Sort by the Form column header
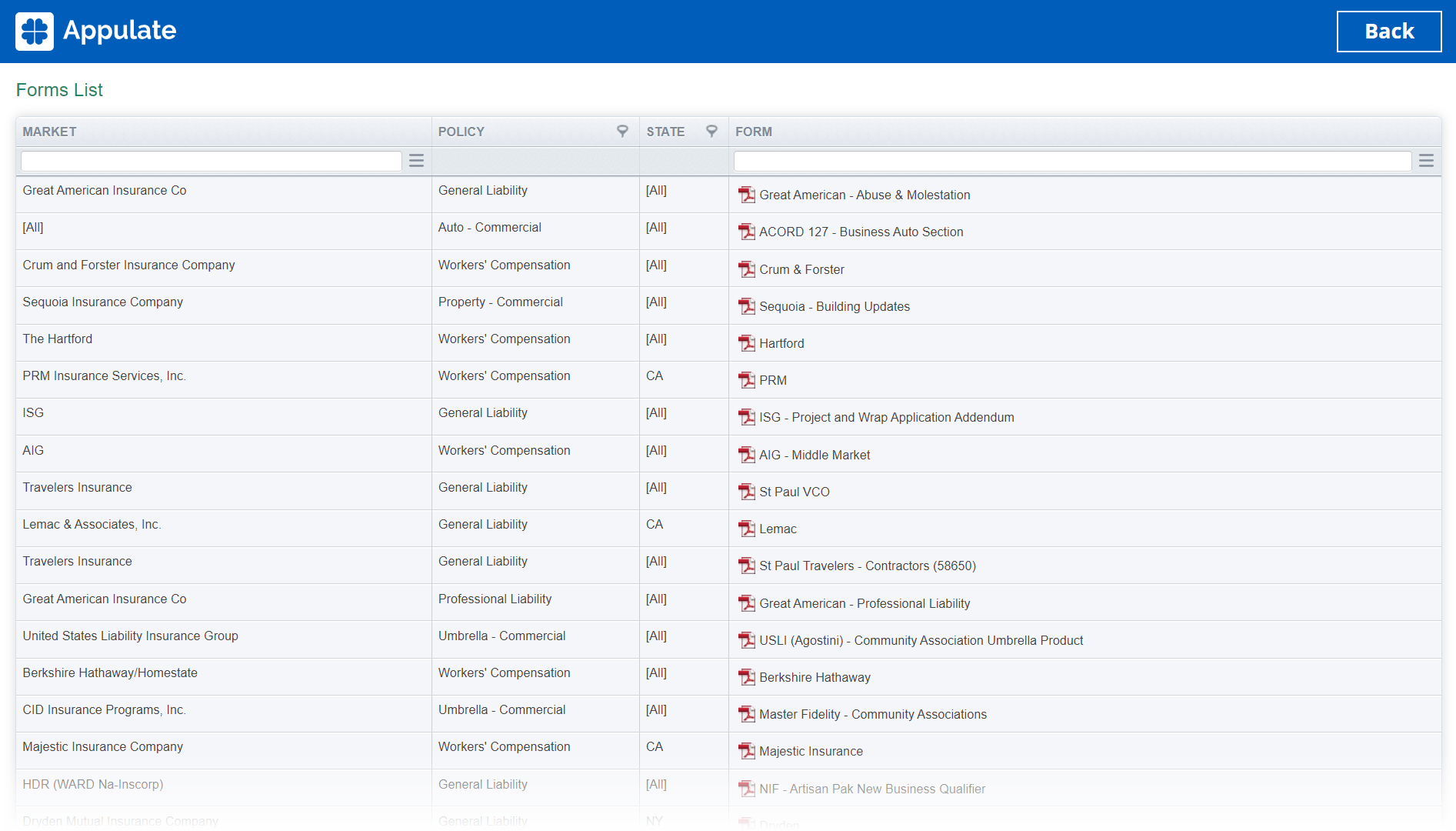 pyautogui.click(x=753, y=132)
